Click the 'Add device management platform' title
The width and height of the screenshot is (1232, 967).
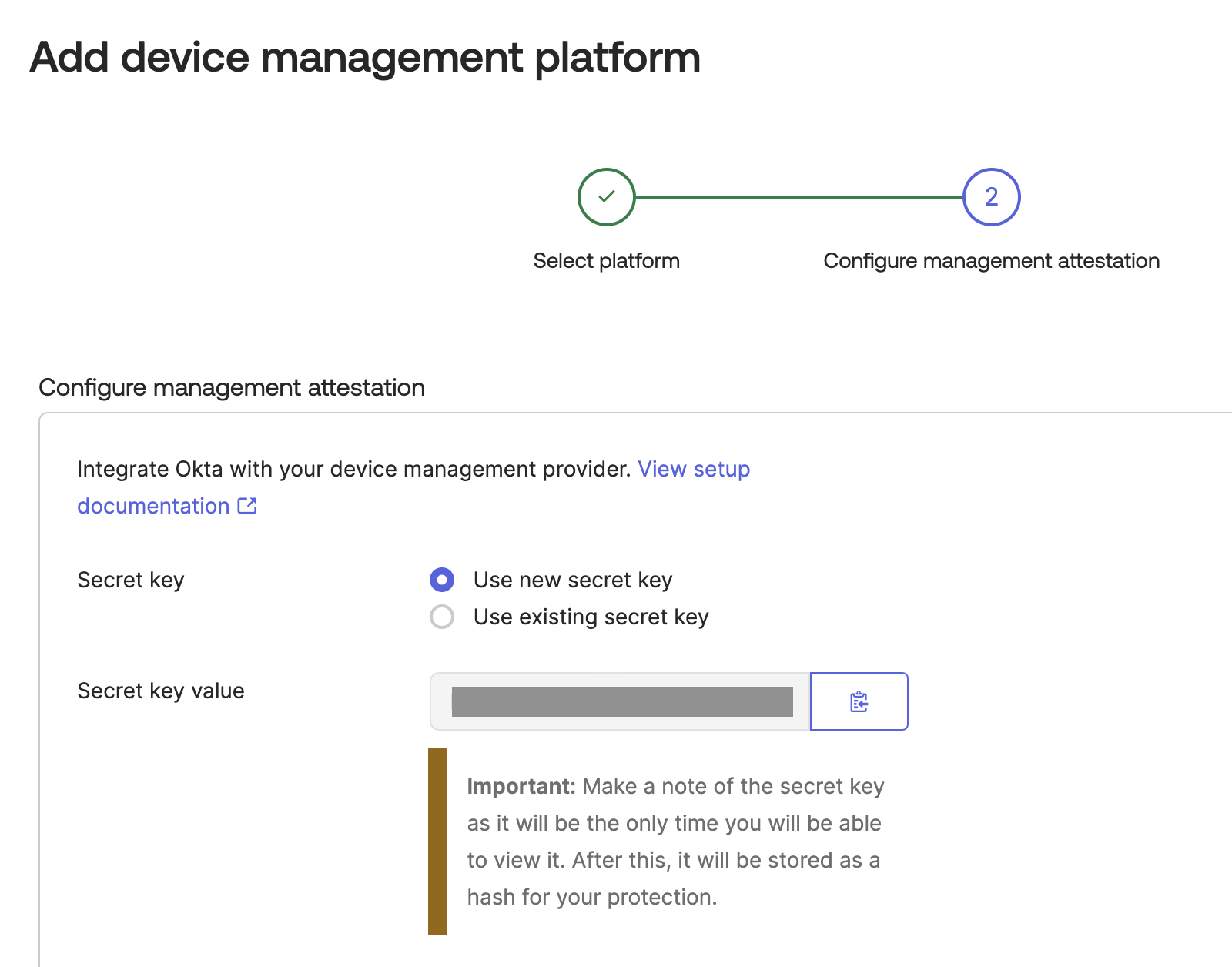click(365, 58)
